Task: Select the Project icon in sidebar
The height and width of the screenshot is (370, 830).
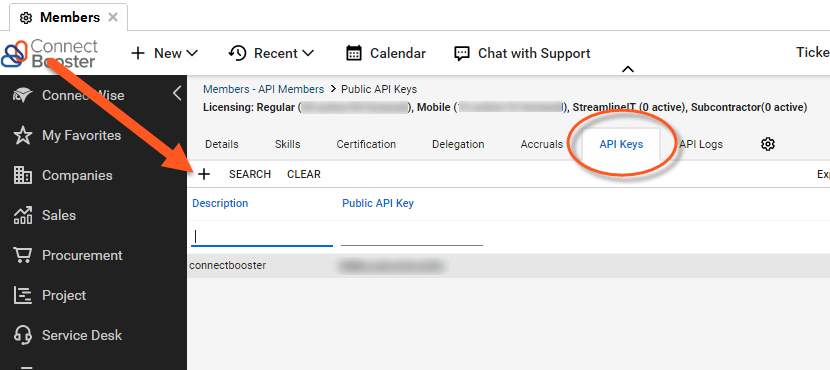Action: pos(22,295)
